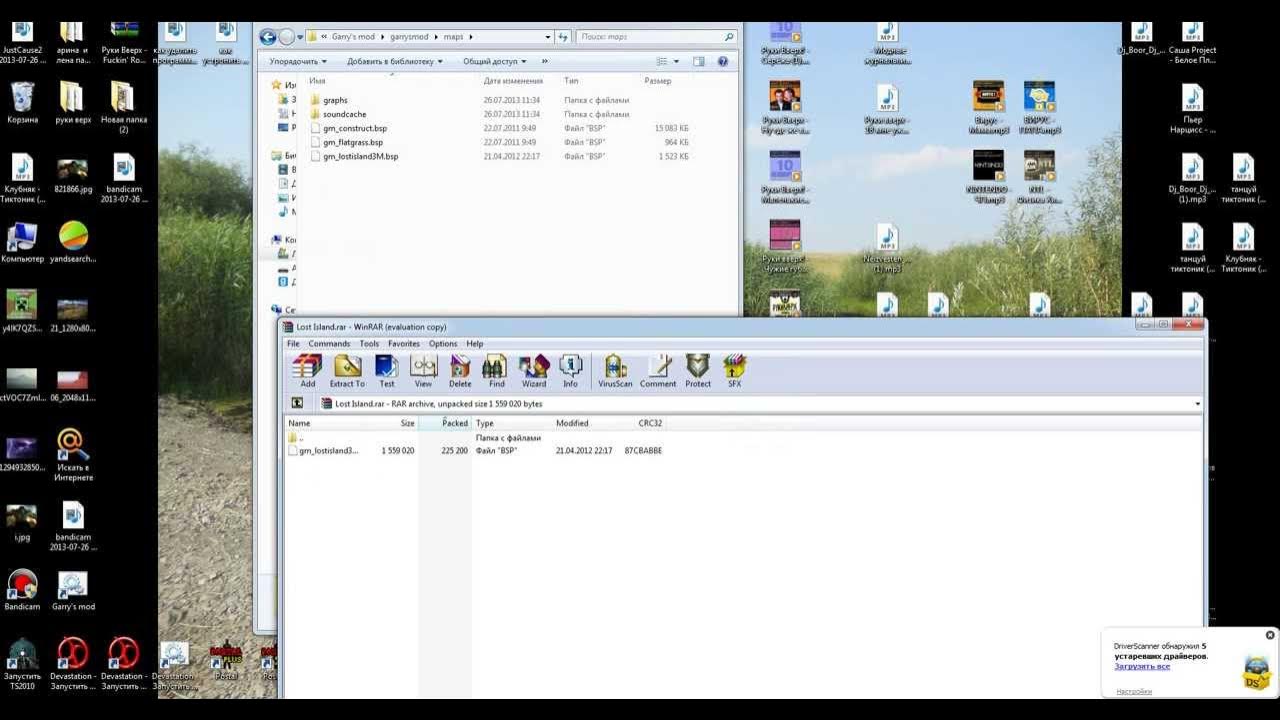Open the Добавить в библиотеку dropdown

395,61
